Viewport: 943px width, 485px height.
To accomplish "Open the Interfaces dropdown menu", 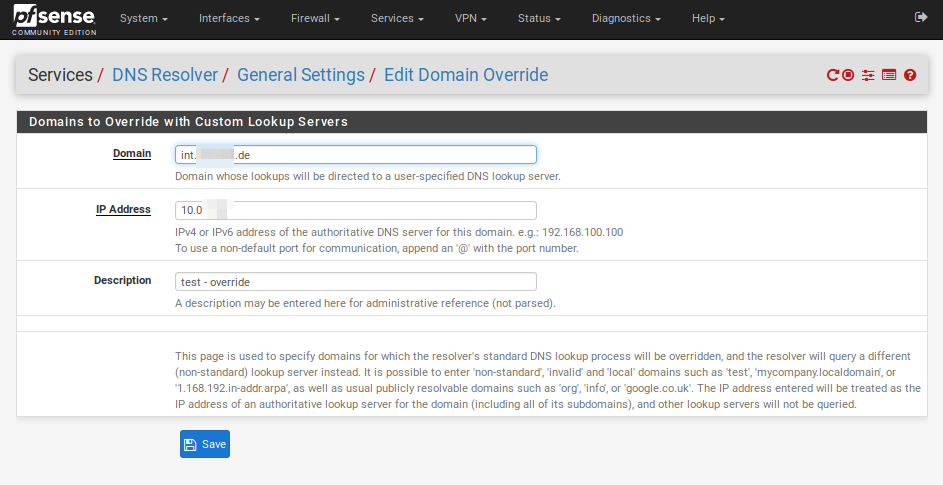I will (229, 19).
